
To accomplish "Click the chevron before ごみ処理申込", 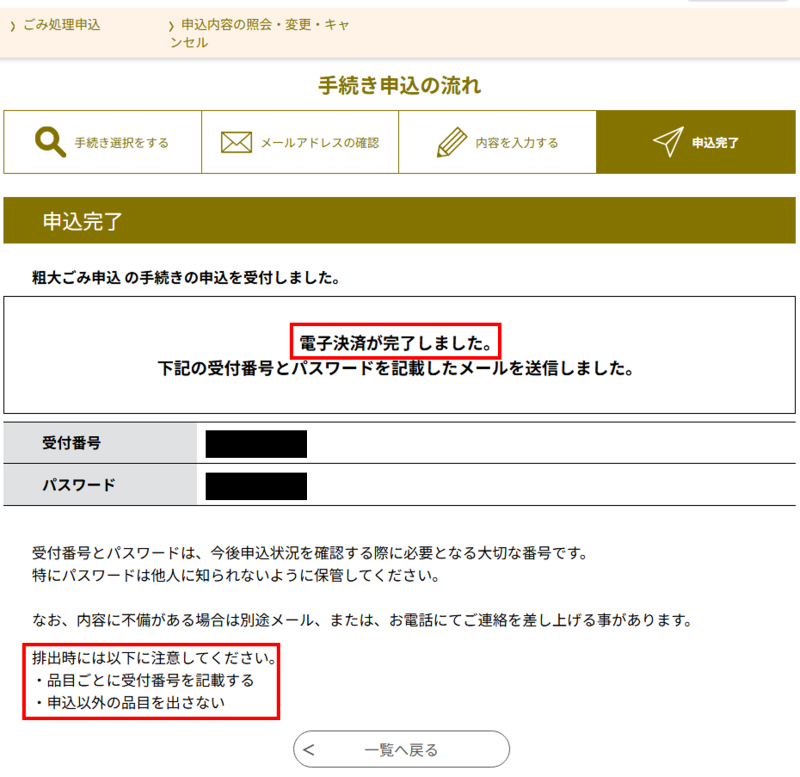I will [13, 26].
